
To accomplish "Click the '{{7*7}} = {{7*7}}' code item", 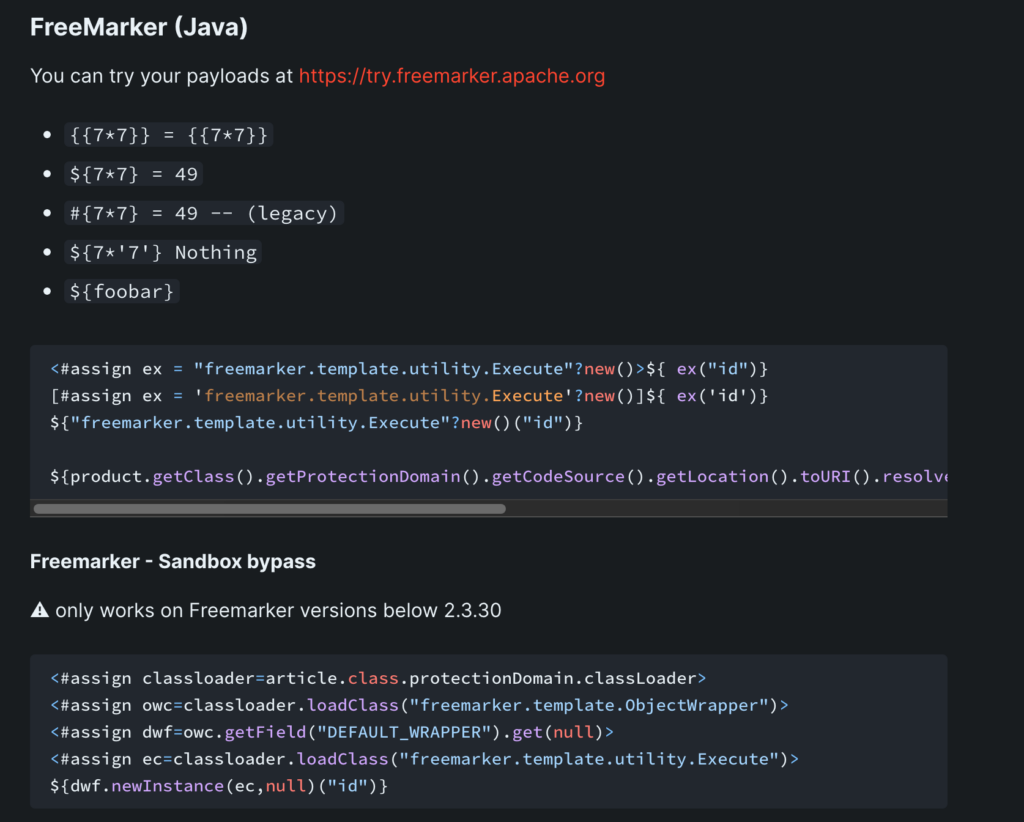I will tap(168, 135).
